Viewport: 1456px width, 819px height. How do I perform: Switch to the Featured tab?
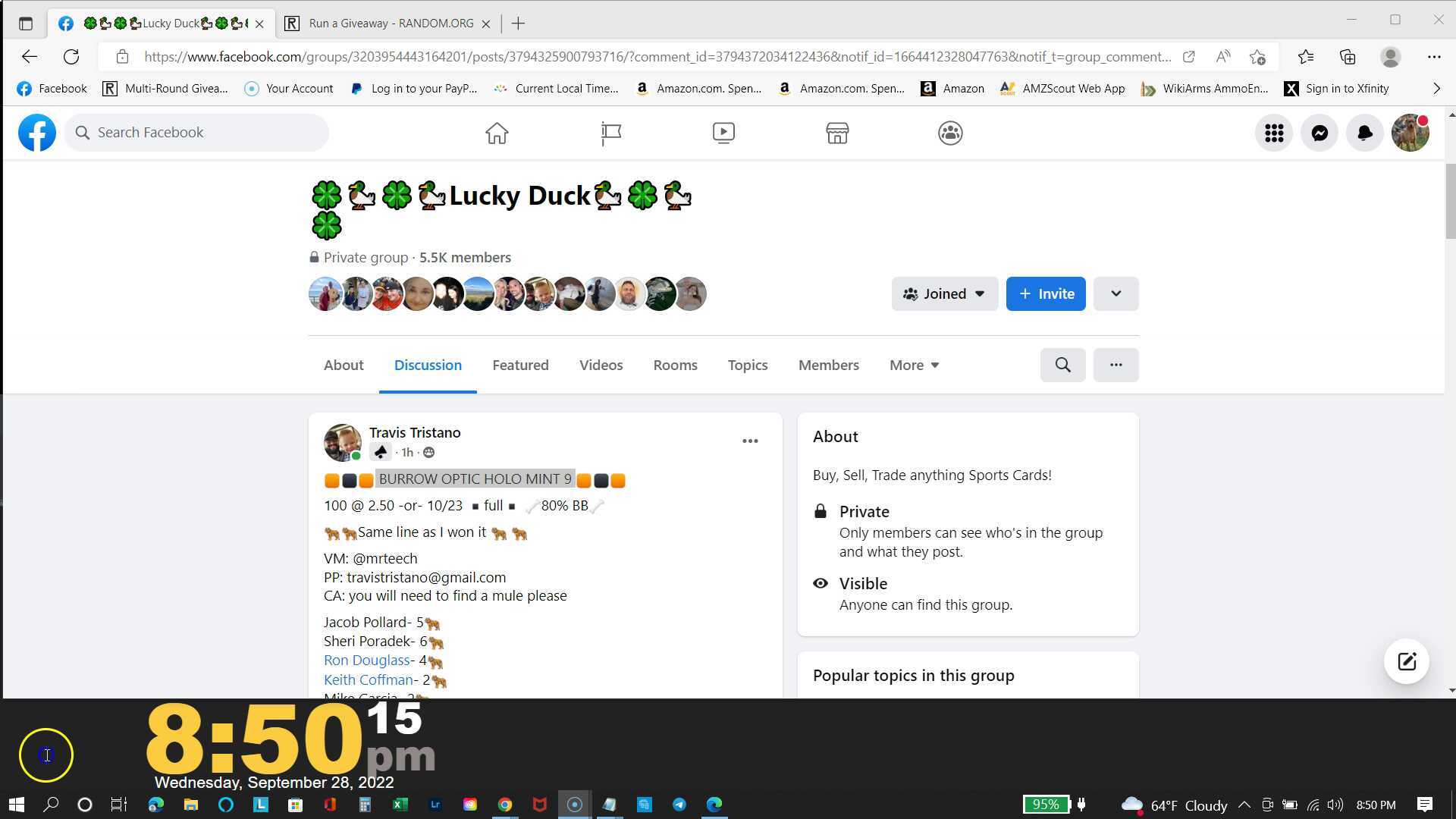pos(520,365)
